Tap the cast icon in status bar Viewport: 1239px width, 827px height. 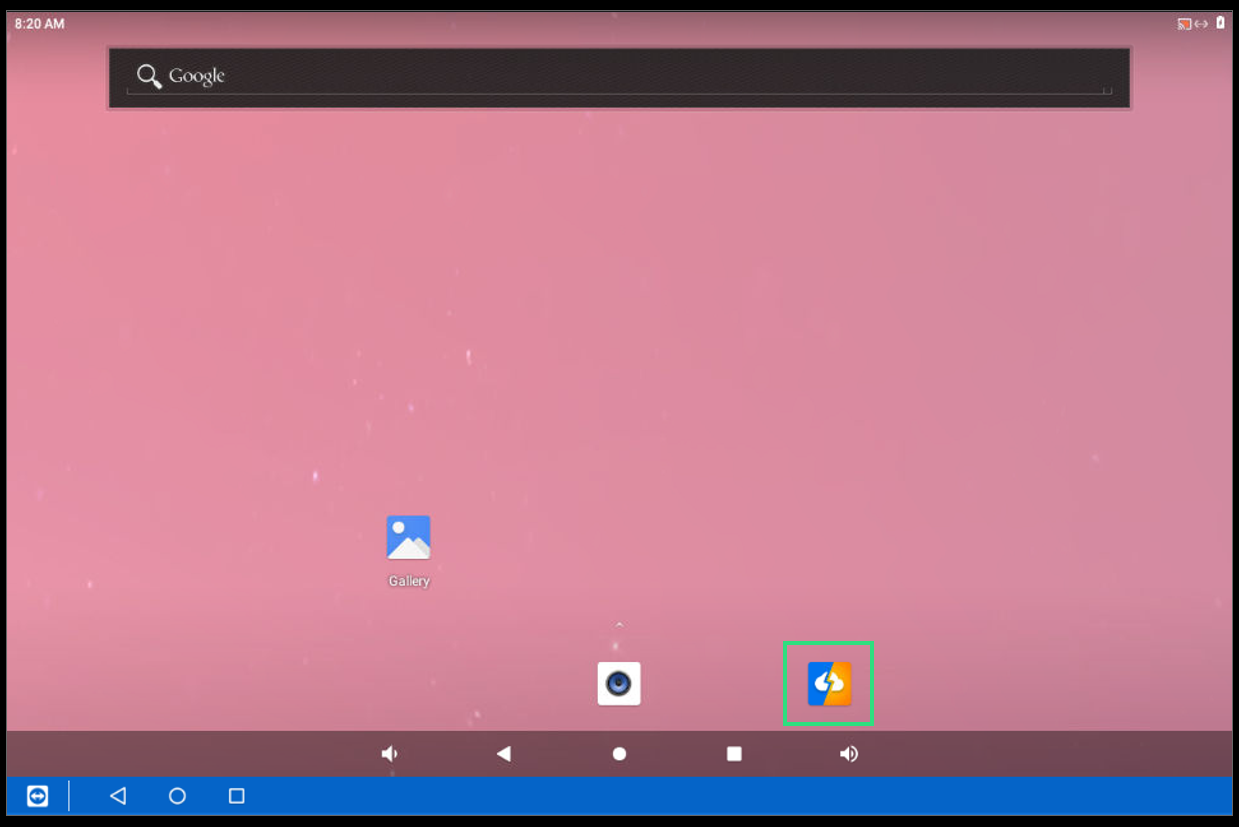[1184, 24]
